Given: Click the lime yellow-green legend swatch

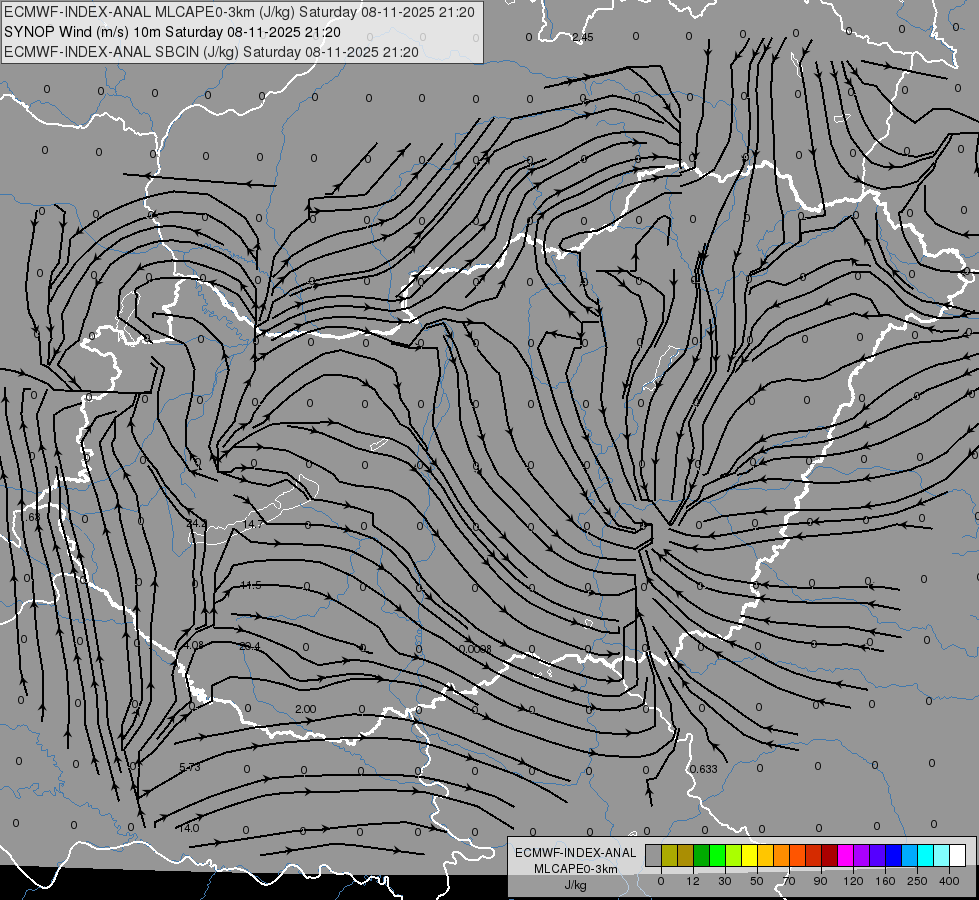Looking at the screenshot, I should pyautogui.click(x=734, y=855).
